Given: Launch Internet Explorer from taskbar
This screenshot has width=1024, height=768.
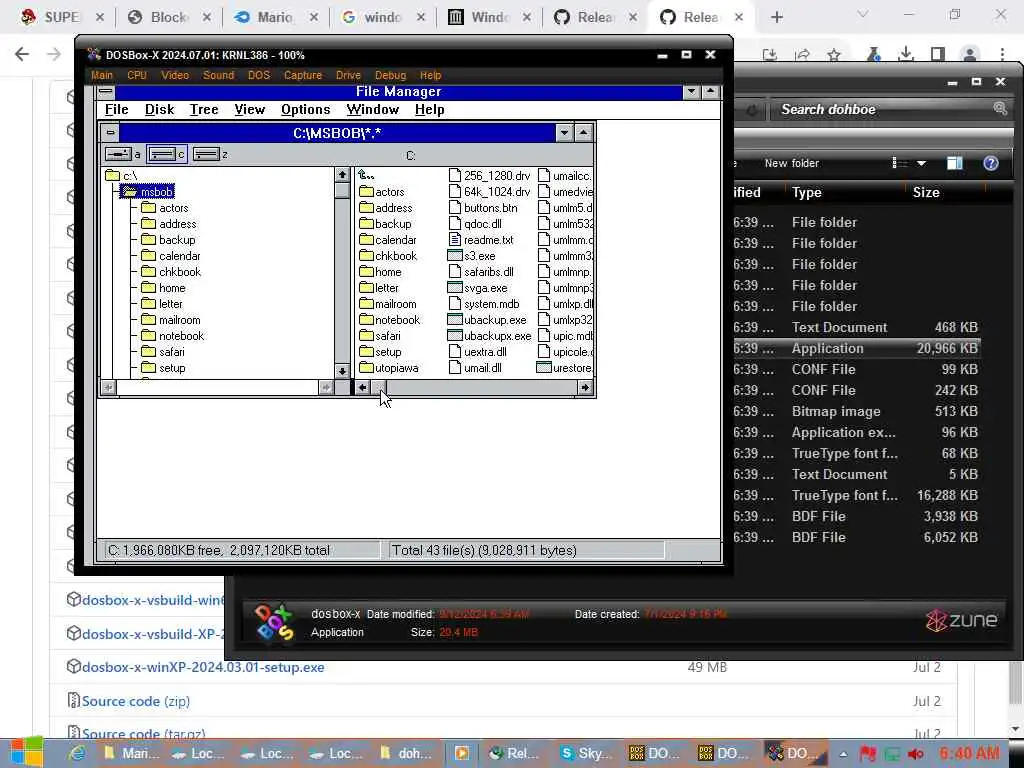Looking at the screenshot, I should [77, 753].
